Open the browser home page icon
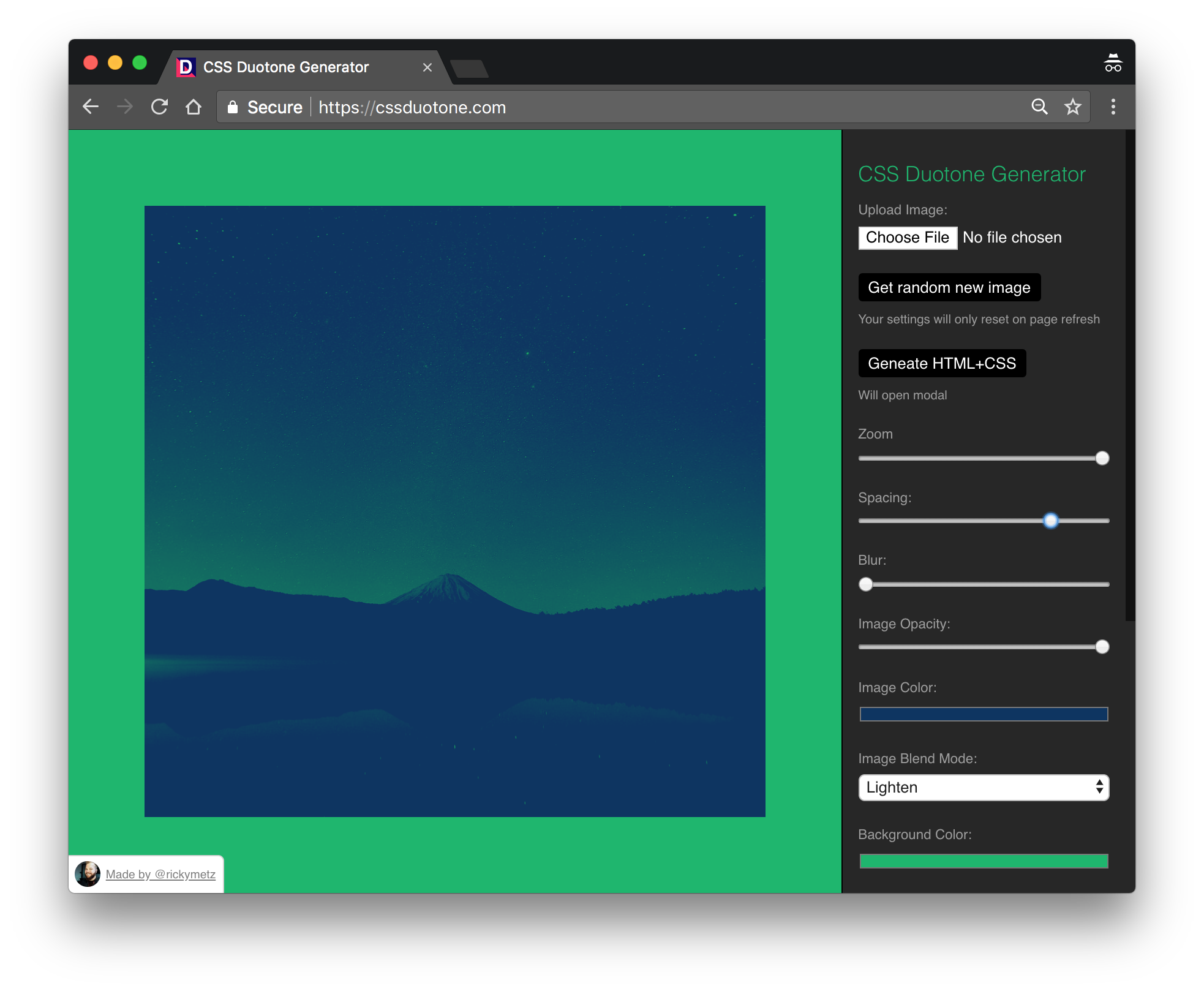The height and width of the screenshot is (991, 1204). pos(194,107)
